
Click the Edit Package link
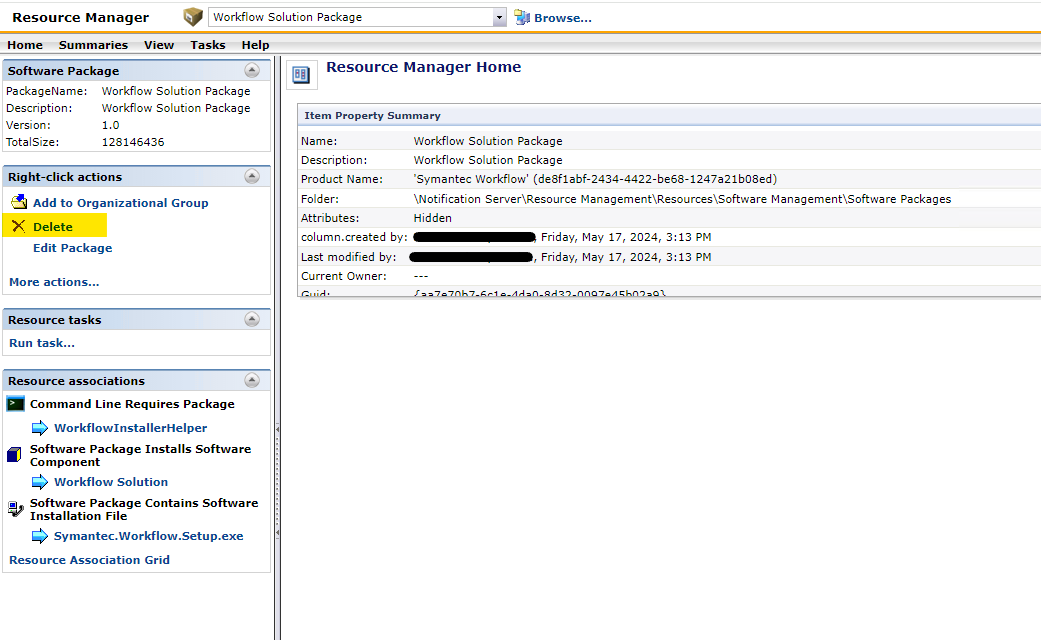point(72,248)
